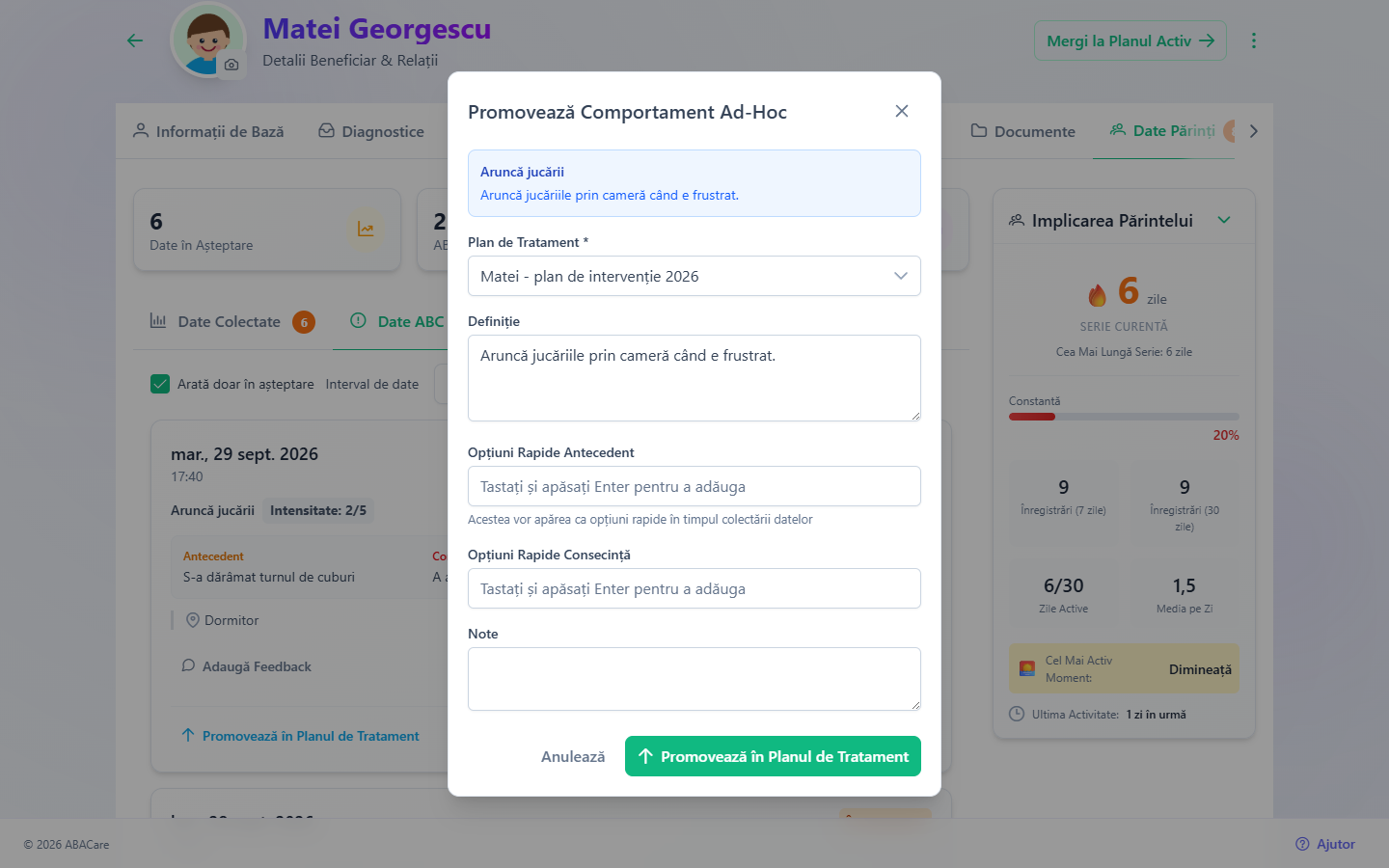Cancel with the Anulează button
1389x868 pixels.
pyautogui.click(x=573, y=756)
